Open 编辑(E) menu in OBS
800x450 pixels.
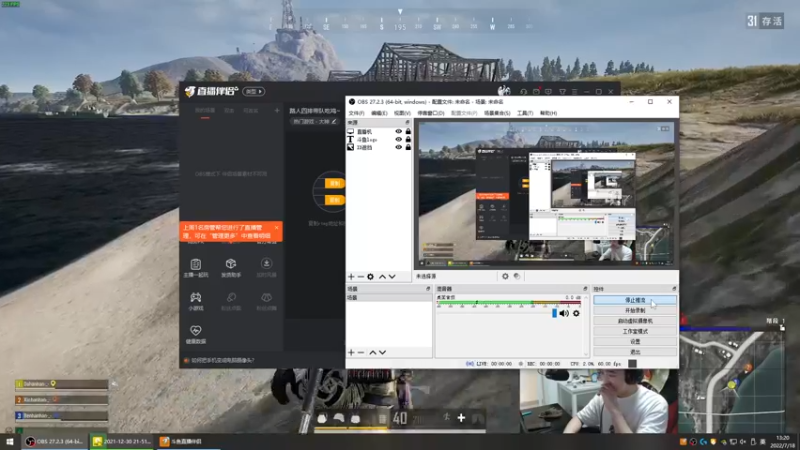[x=379, y=113]
